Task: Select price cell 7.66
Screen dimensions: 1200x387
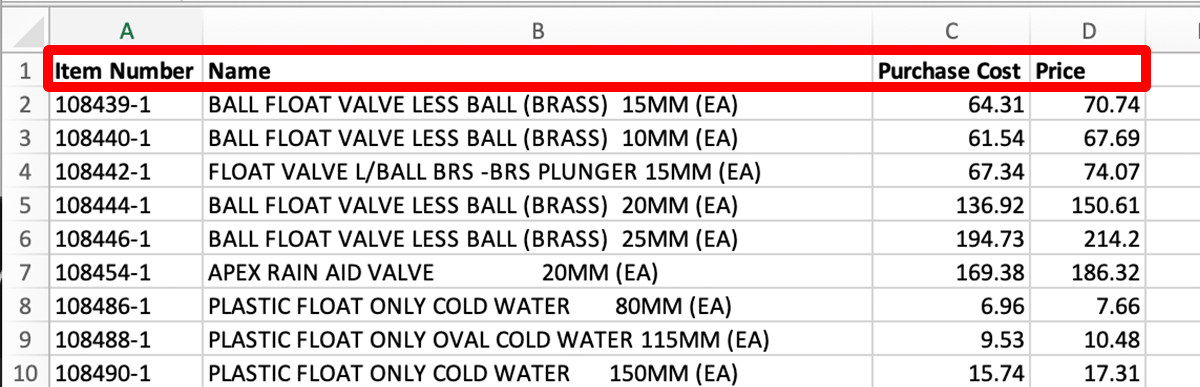Action: click(1089, 307)
